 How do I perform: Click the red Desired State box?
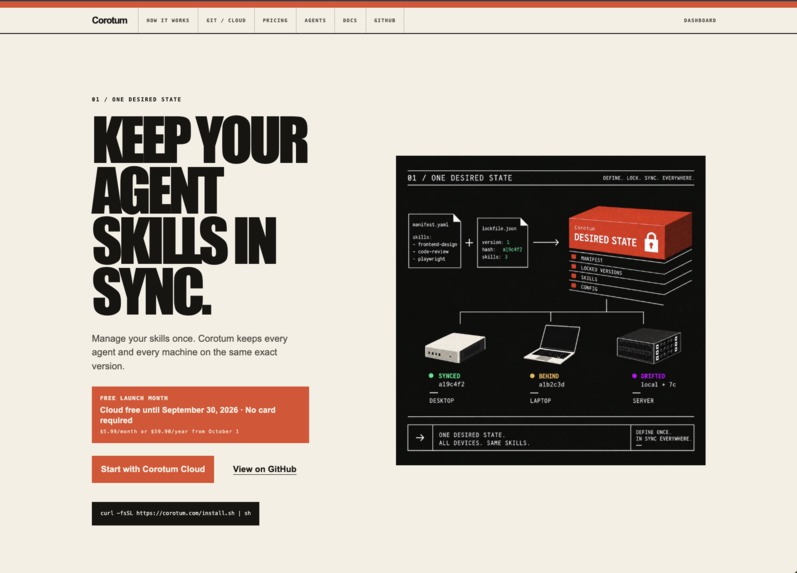click(630, 233)
